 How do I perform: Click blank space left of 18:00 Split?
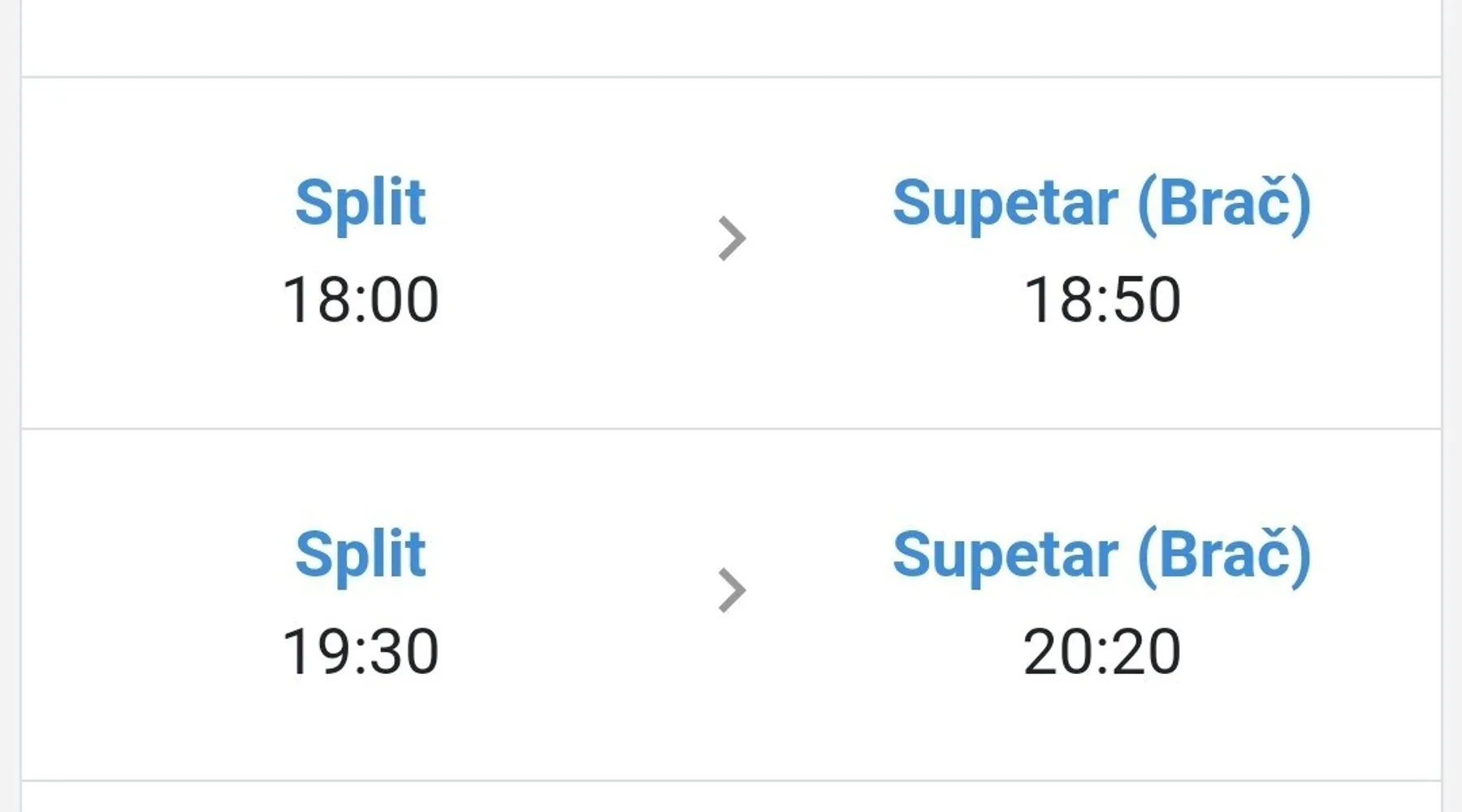pyautogui.click(x=146, y=252)
